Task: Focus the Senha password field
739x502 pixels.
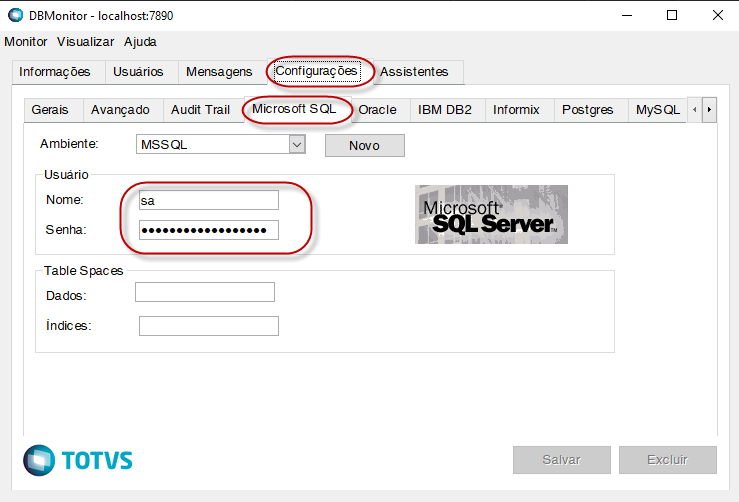Action: tap(209, 230)
